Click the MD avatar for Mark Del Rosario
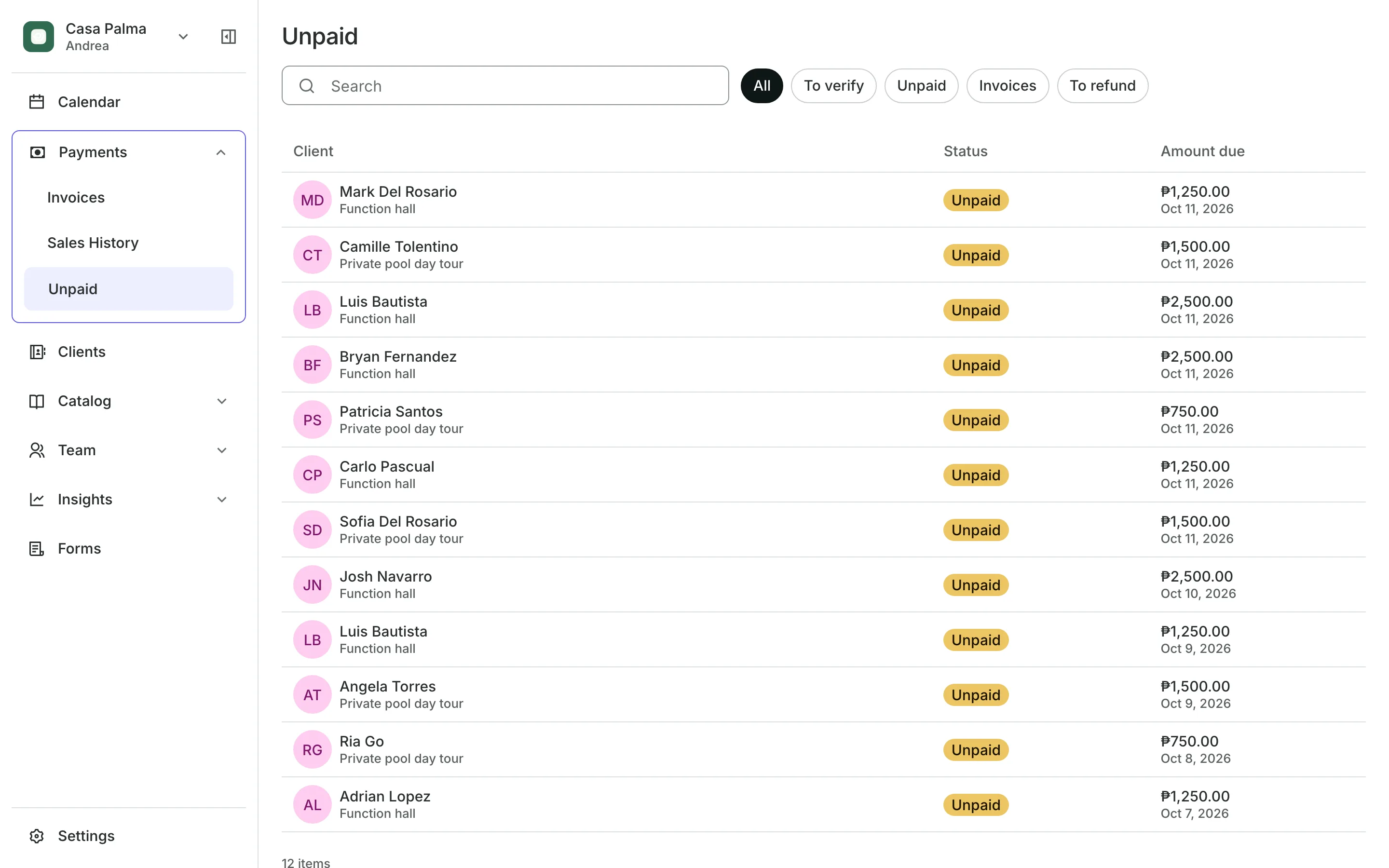Screen dimensions: 1389x868 [312, 200]
